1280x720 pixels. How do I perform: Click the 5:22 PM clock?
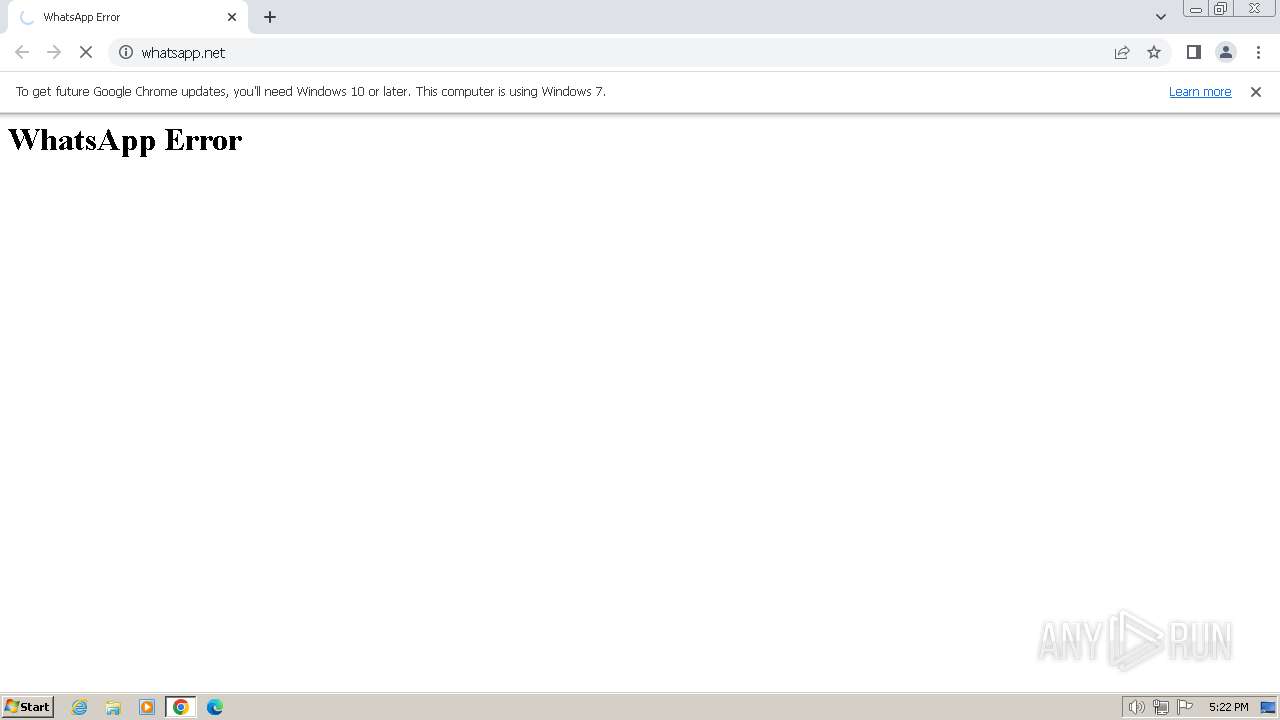click(1228, 707)
